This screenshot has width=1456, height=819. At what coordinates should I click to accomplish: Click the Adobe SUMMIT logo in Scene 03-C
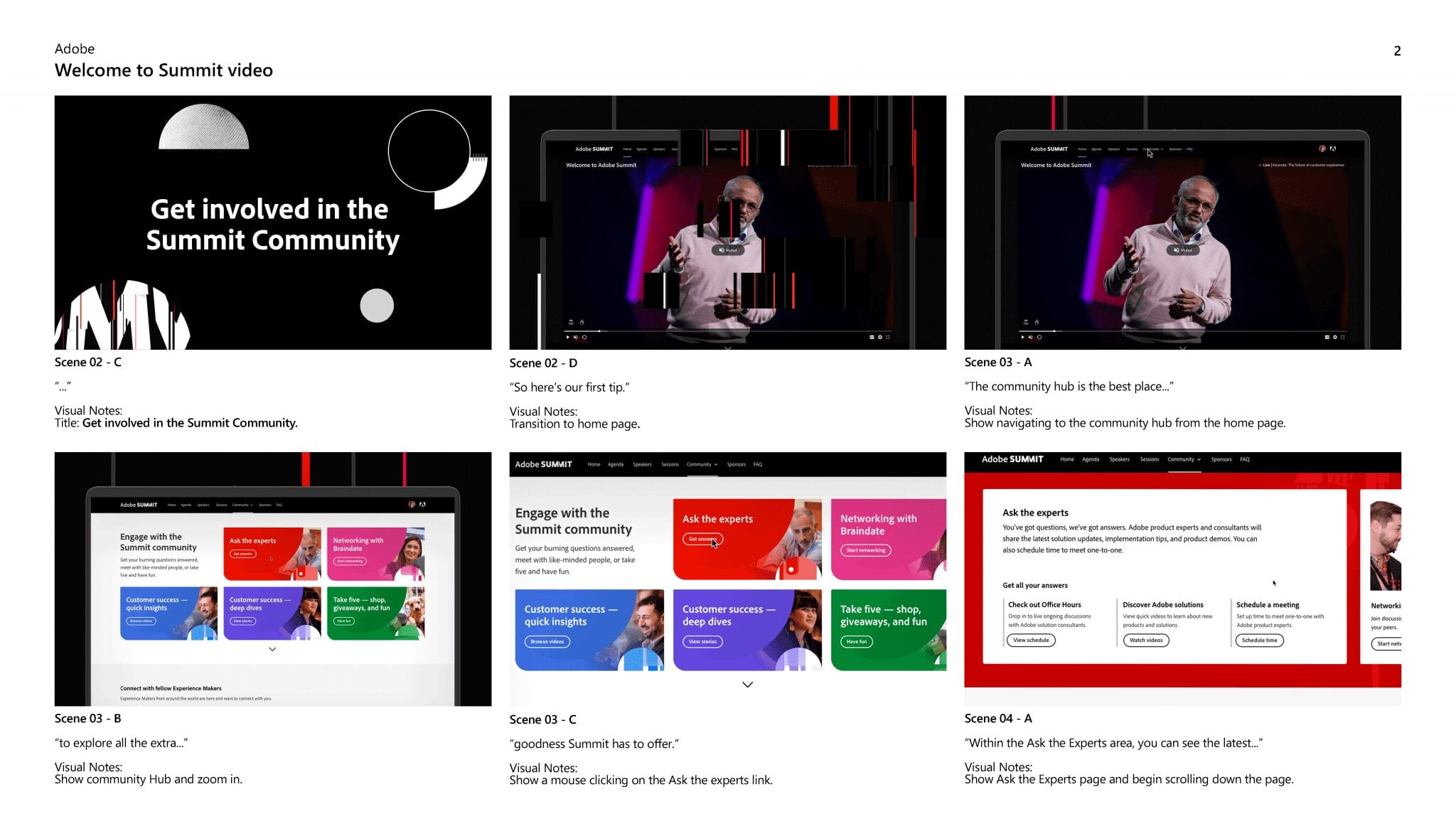coord(543,464)
